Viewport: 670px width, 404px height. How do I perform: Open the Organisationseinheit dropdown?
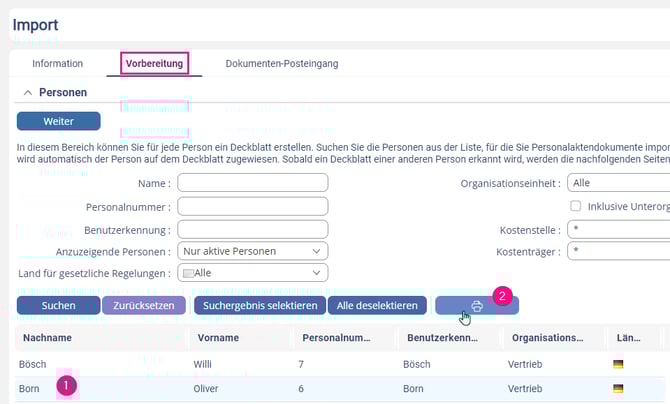tap(617, 183)
